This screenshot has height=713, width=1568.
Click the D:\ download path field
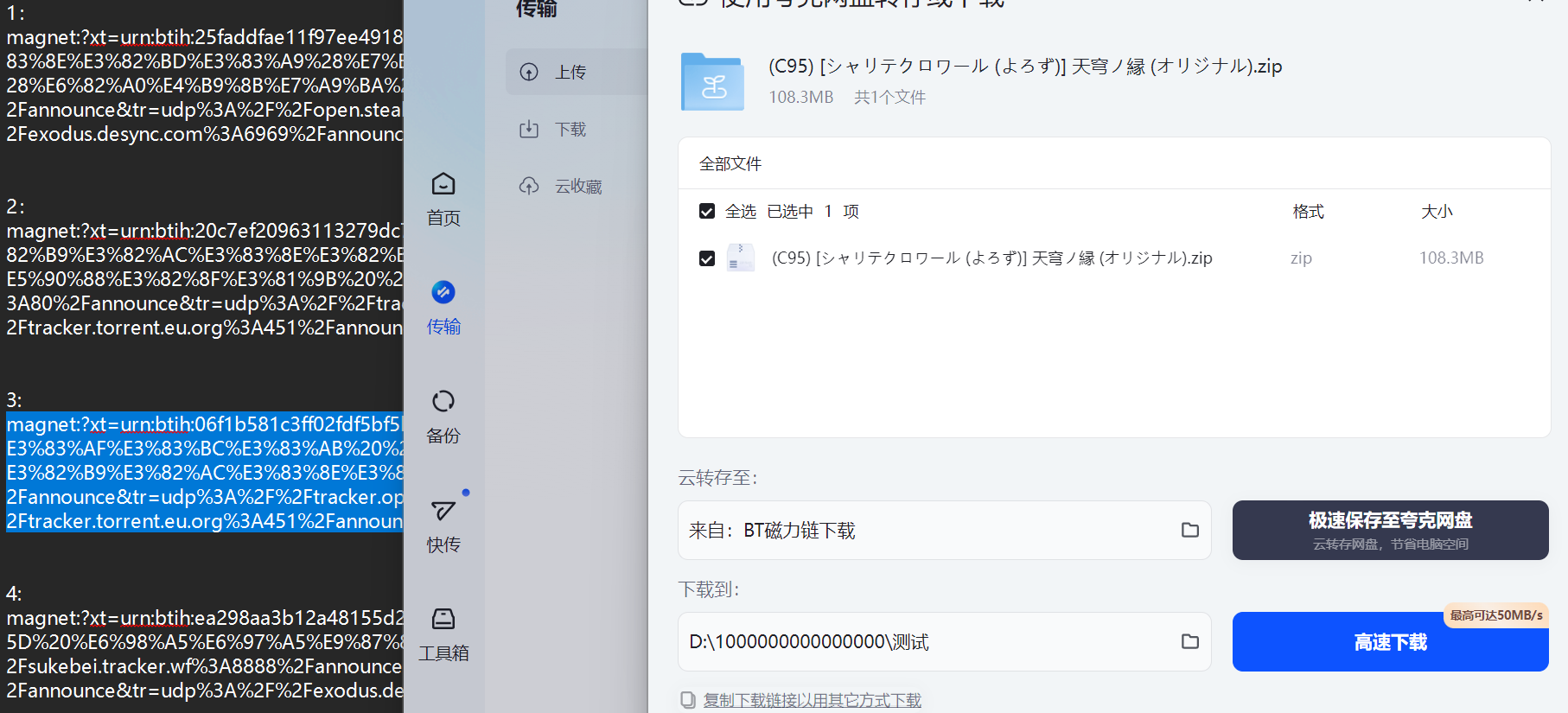tap(945, 641)
